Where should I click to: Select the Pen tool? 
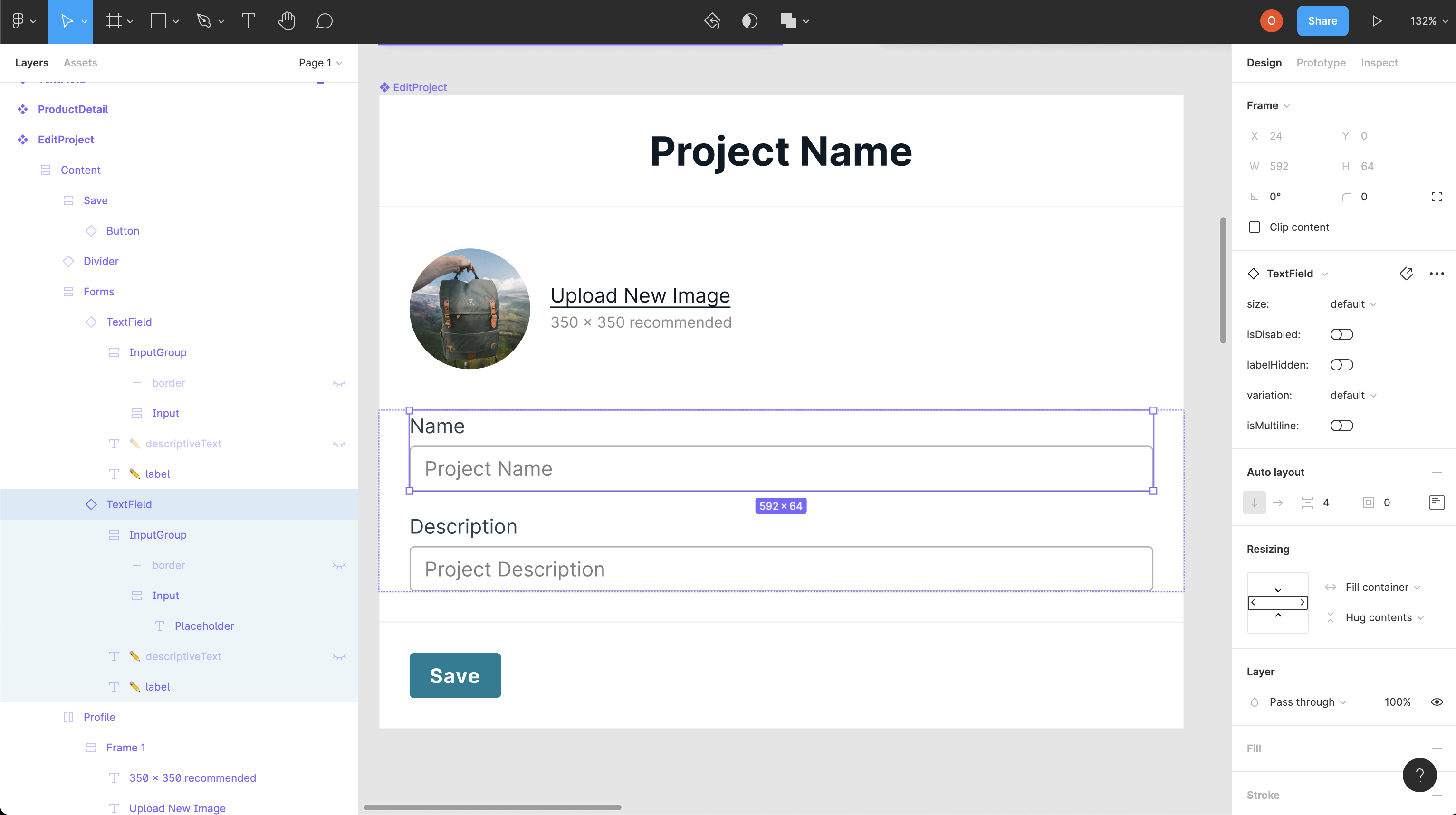[205, 21]
